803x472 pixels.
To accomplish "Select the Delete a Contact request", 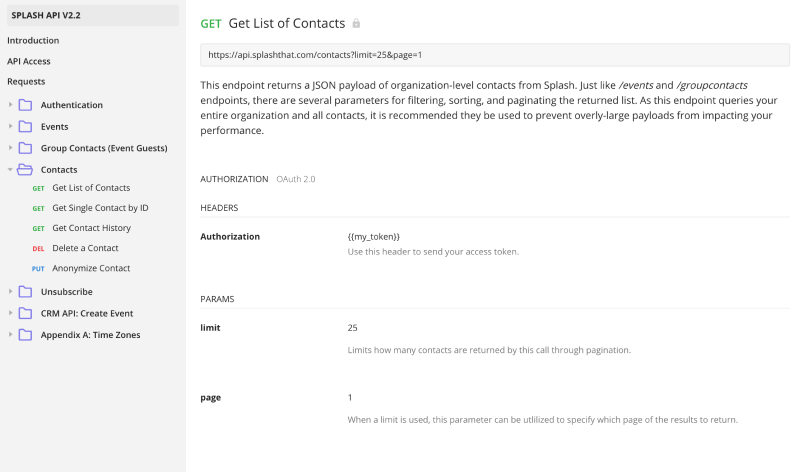I will pyautogui.click(x=85, y=248).
